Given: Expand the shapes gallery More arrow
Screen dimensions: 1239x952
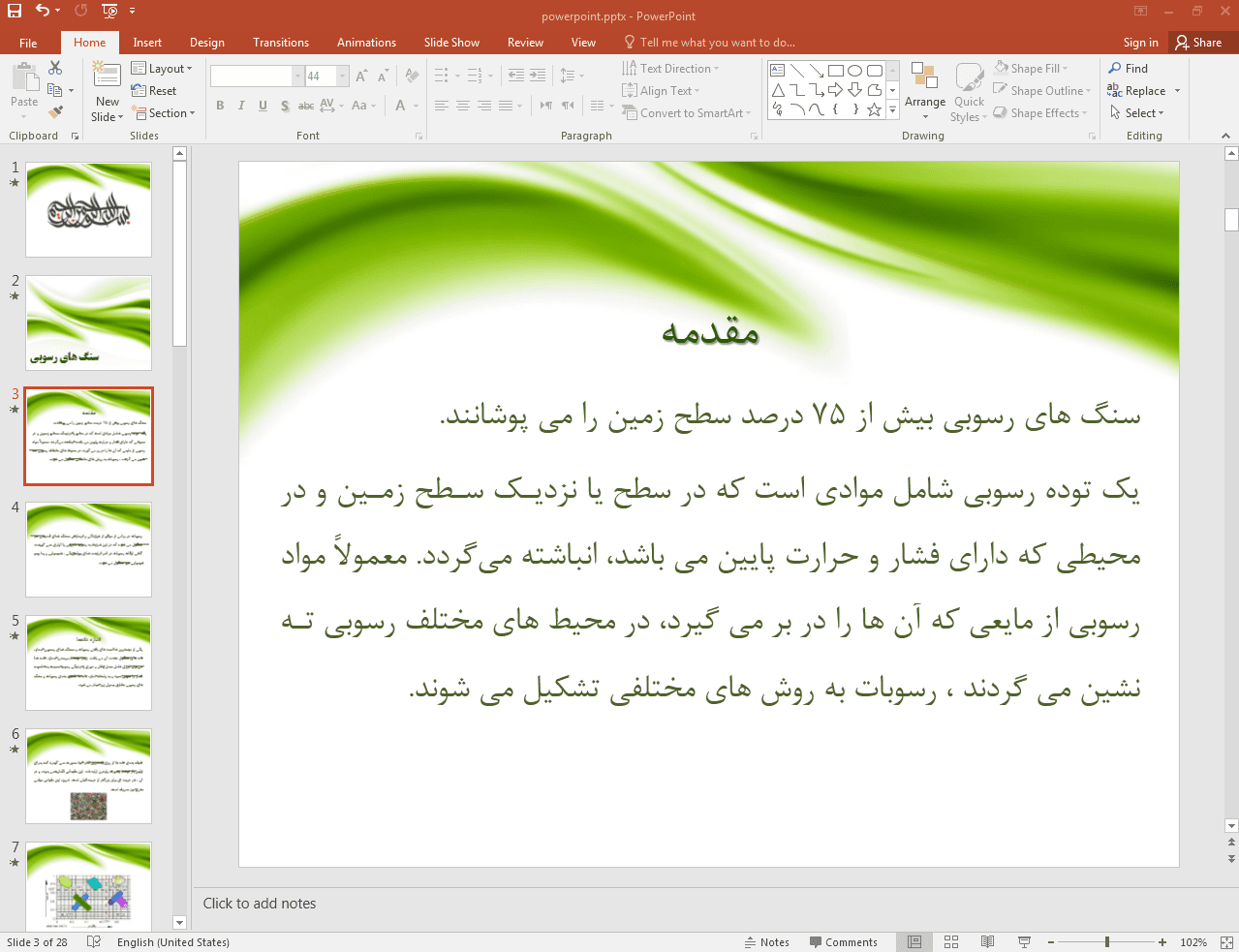Looking at the screenshot, I should click(x=892, y=111).
